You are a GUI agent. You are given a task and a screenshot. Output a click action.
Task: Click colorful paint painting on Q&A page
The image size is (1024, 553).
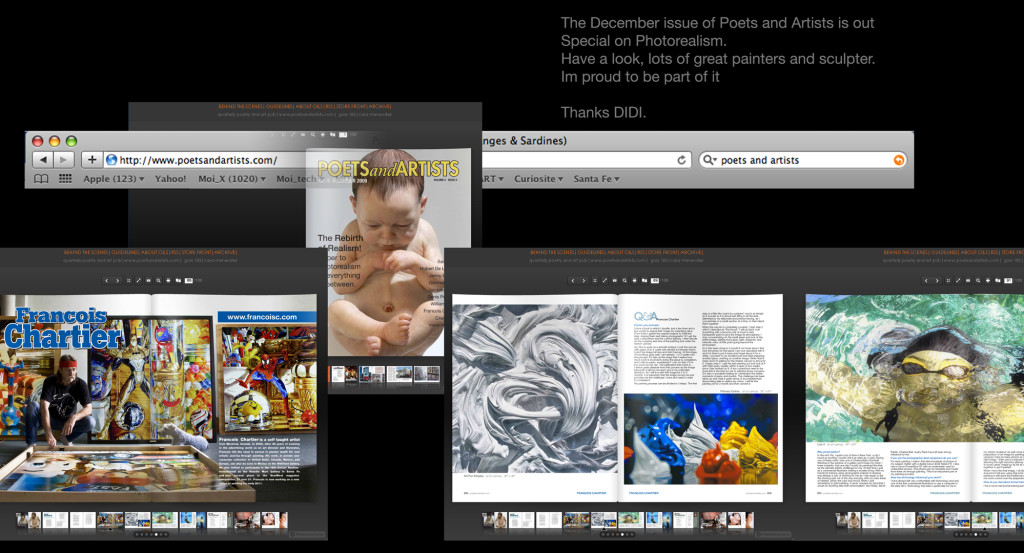point(701,439)
